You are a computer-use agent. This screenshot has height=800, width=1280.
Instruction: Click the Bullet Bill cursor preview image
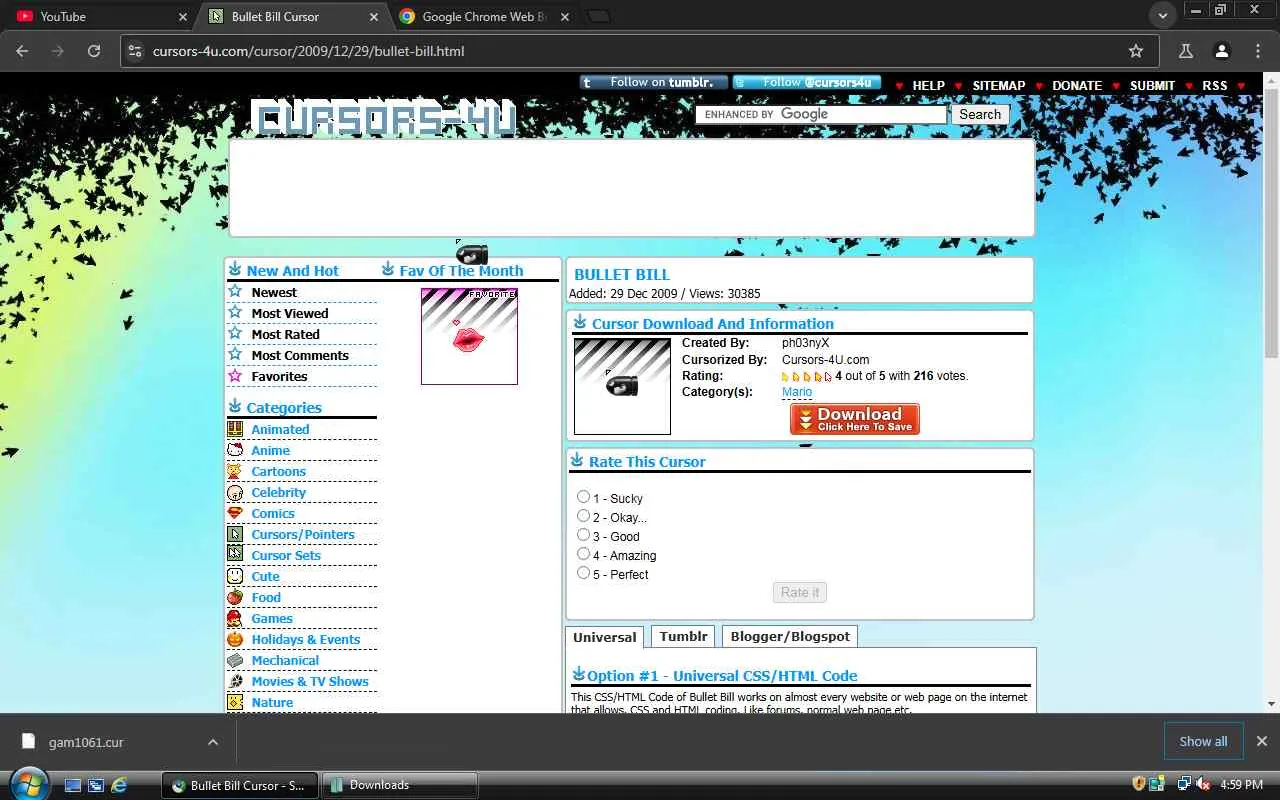[622, 386]
